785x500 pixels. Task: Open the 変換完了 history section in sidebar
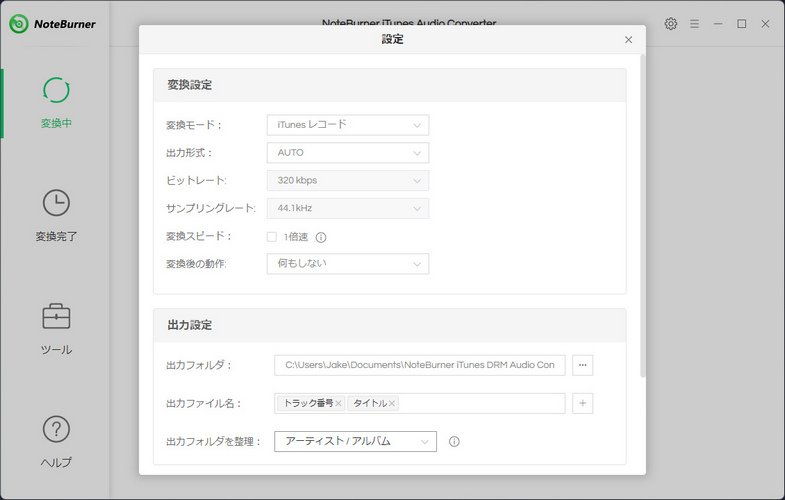pos(56,215)
